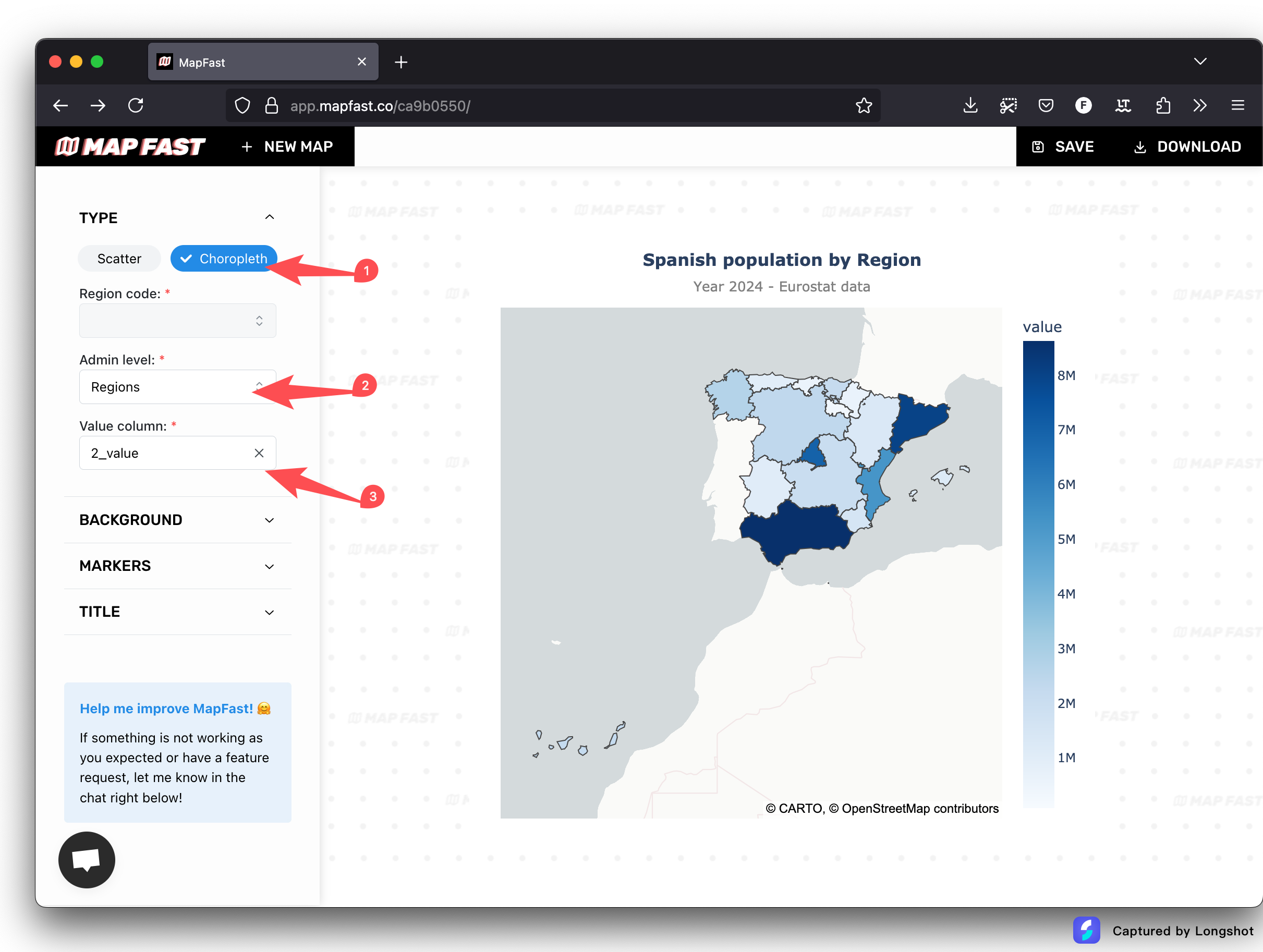Image resolution: width=1263 pixels, height=952 pixels.
Task: Click the screenshot scissors extension icon
Action: 1009,106
